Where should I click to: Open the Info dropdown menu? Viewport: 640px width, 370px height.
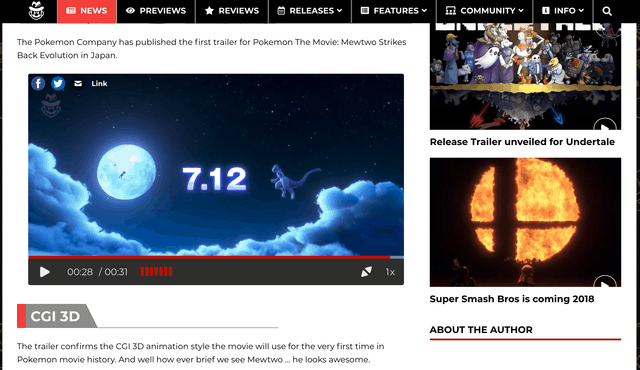pyautogui.click(x=563, y=11)
